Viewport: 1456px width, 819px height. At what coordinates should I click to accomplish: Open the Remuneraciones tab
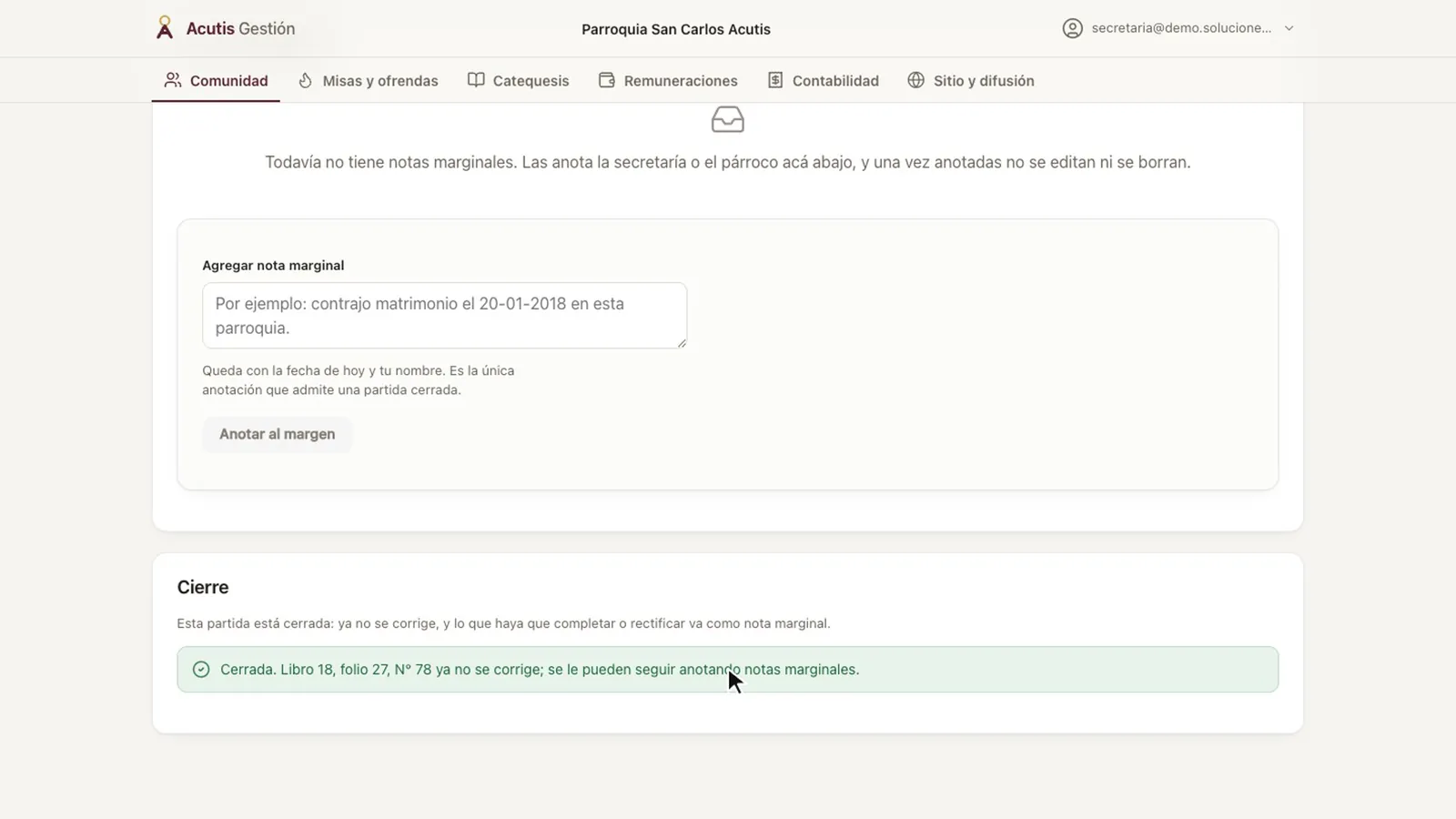pyautogui.click(x=668, y=80)
